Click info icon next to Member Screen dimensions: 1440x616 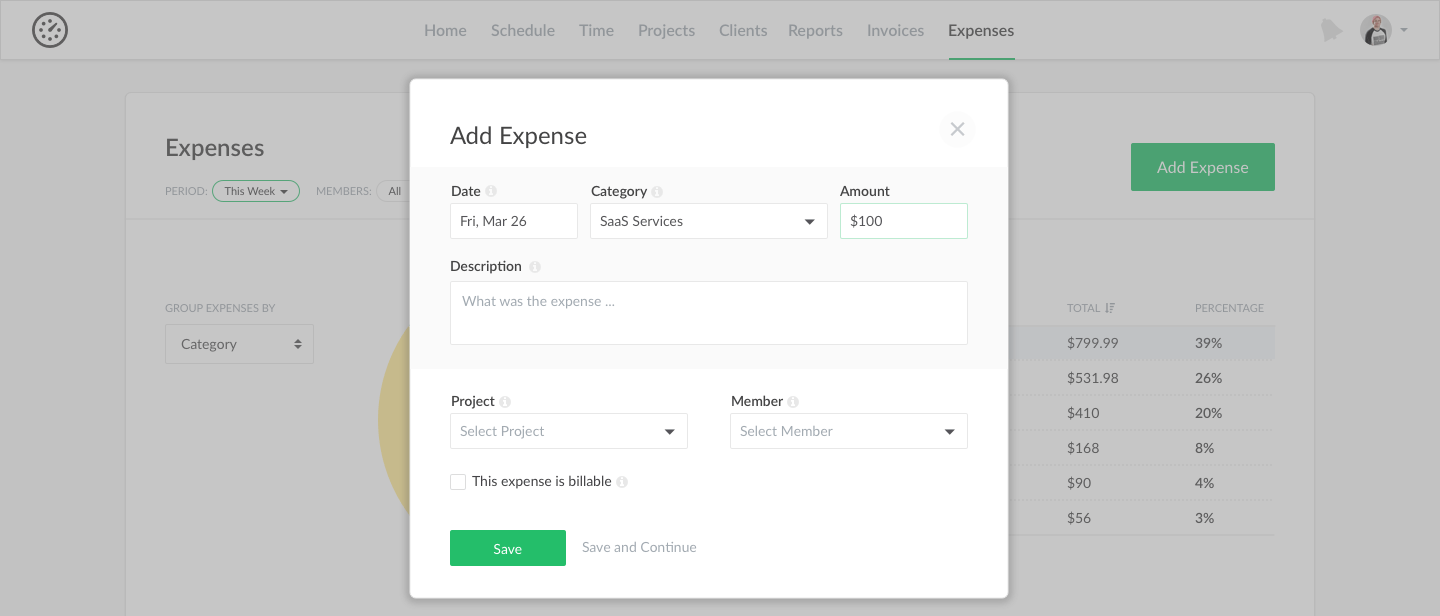(x=793, y=402)
